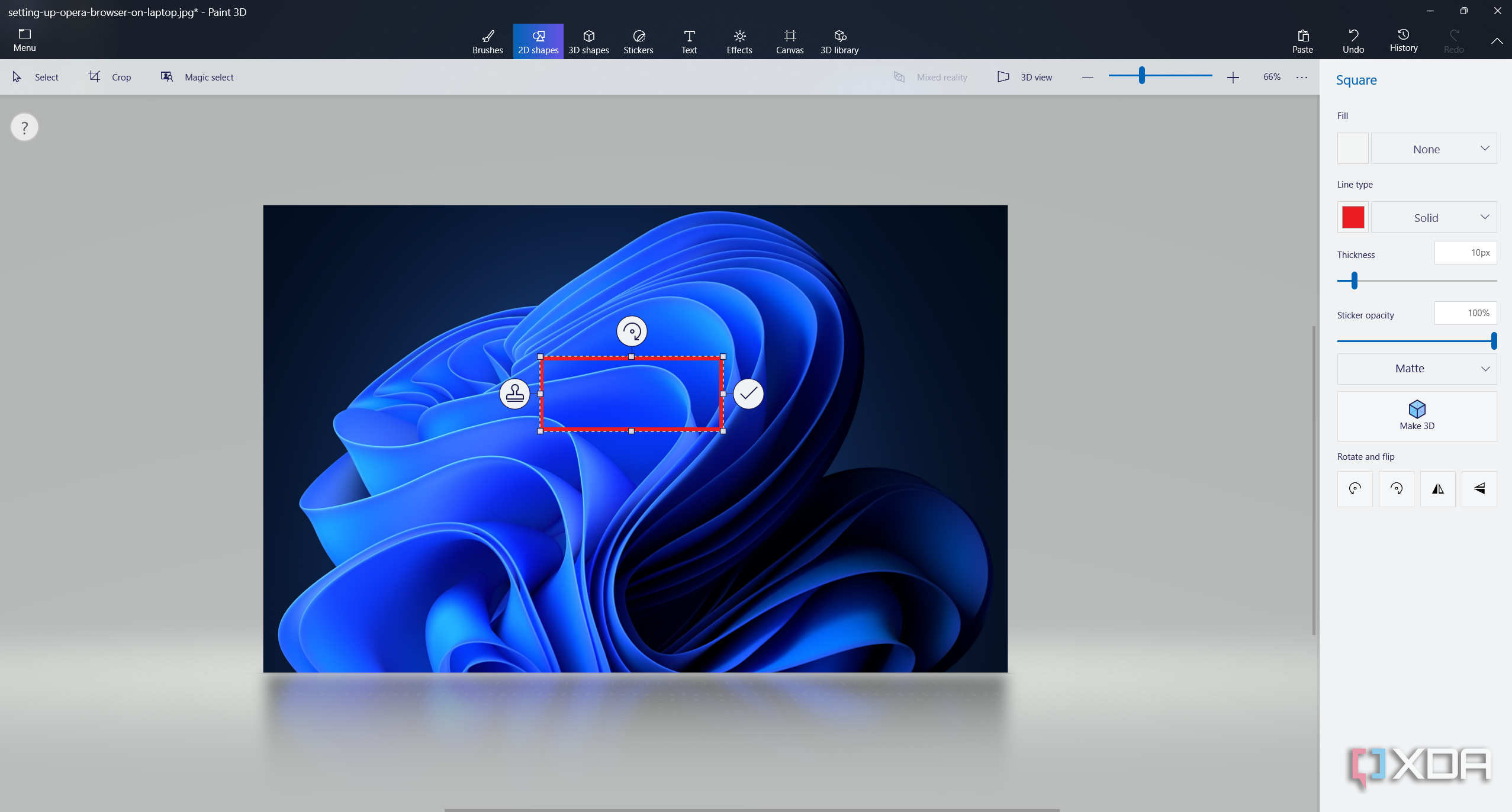
Task: Click the stamp icon beside the rectangle
Action: pyautogui.click(x=514, y=394)
